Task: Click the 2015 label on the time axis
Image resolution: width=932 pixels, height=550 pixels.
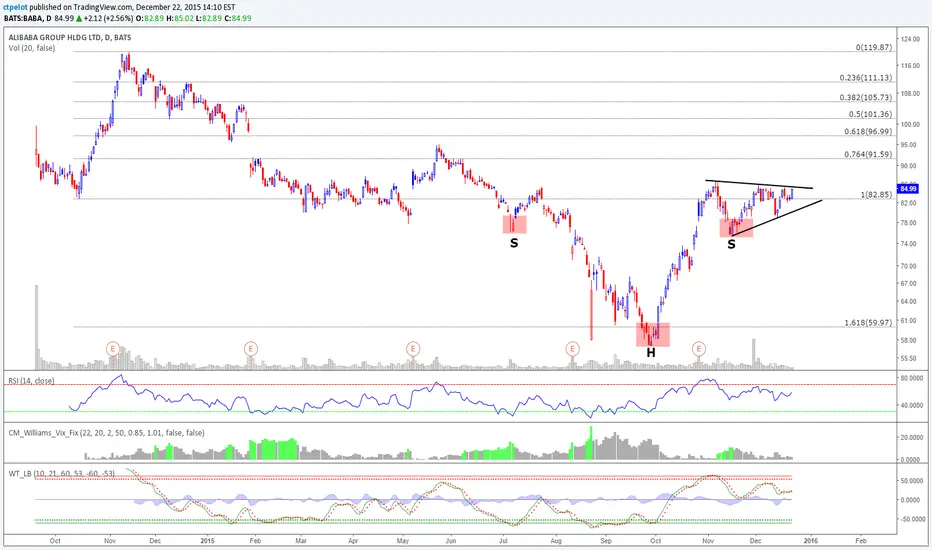Action: coord(207,541)
